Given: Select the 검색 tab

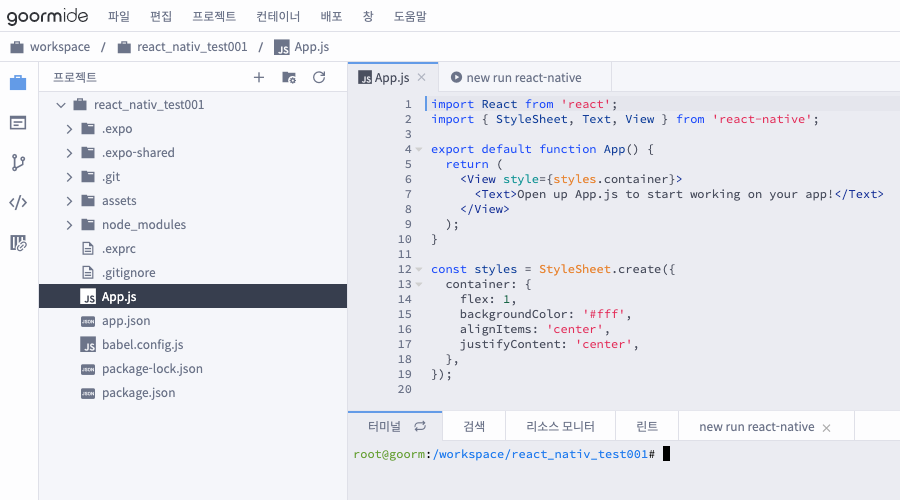Looking at the screenshot, I should 474,427.
